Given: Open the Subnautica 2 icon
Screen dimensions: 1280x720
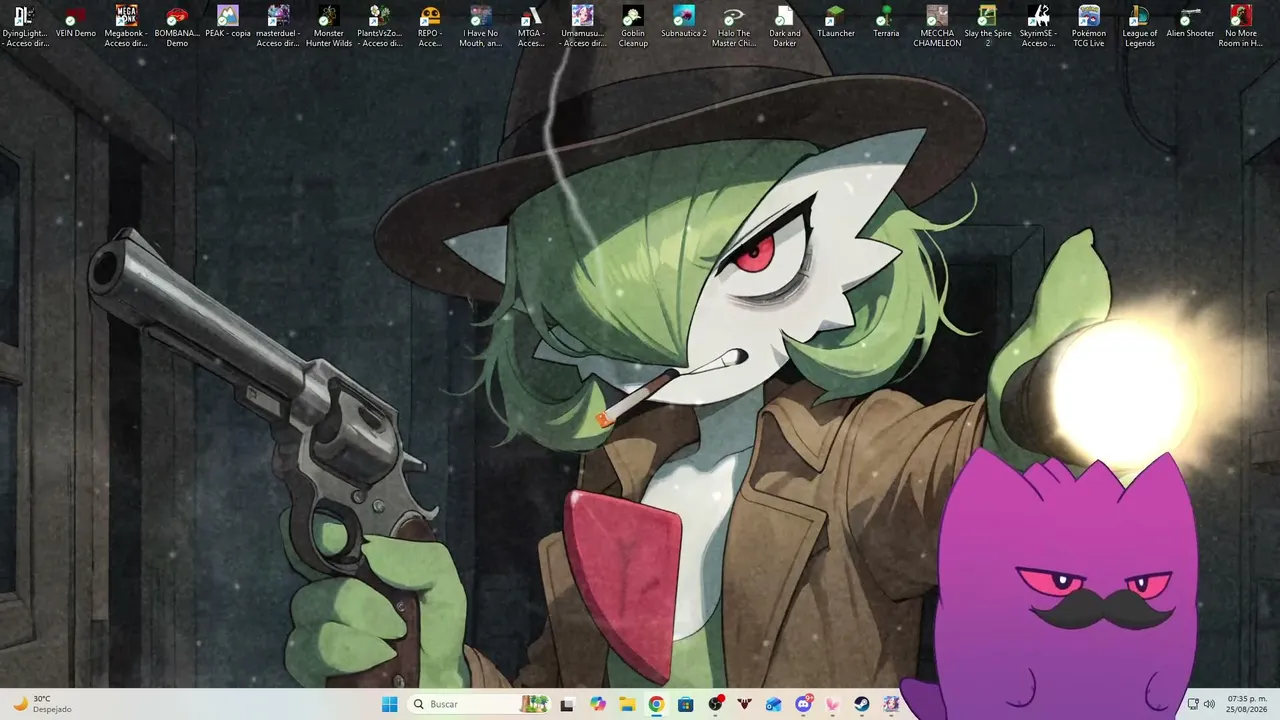Looking at the screenshot, I should tap(684, 22).
